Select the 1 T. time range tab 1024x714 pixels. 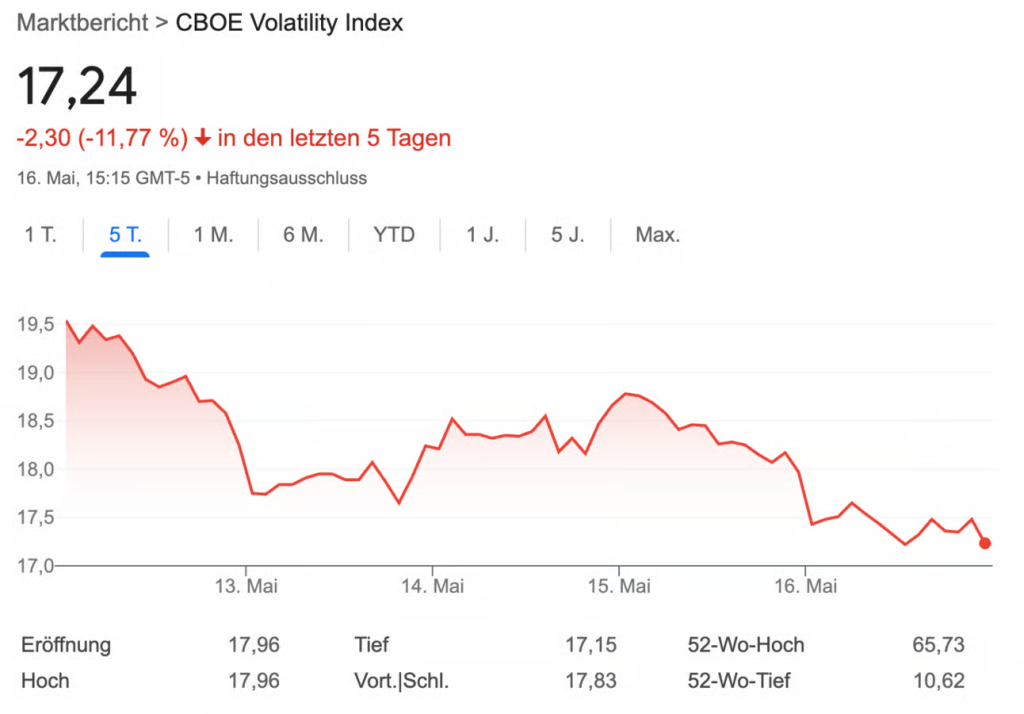41,236
